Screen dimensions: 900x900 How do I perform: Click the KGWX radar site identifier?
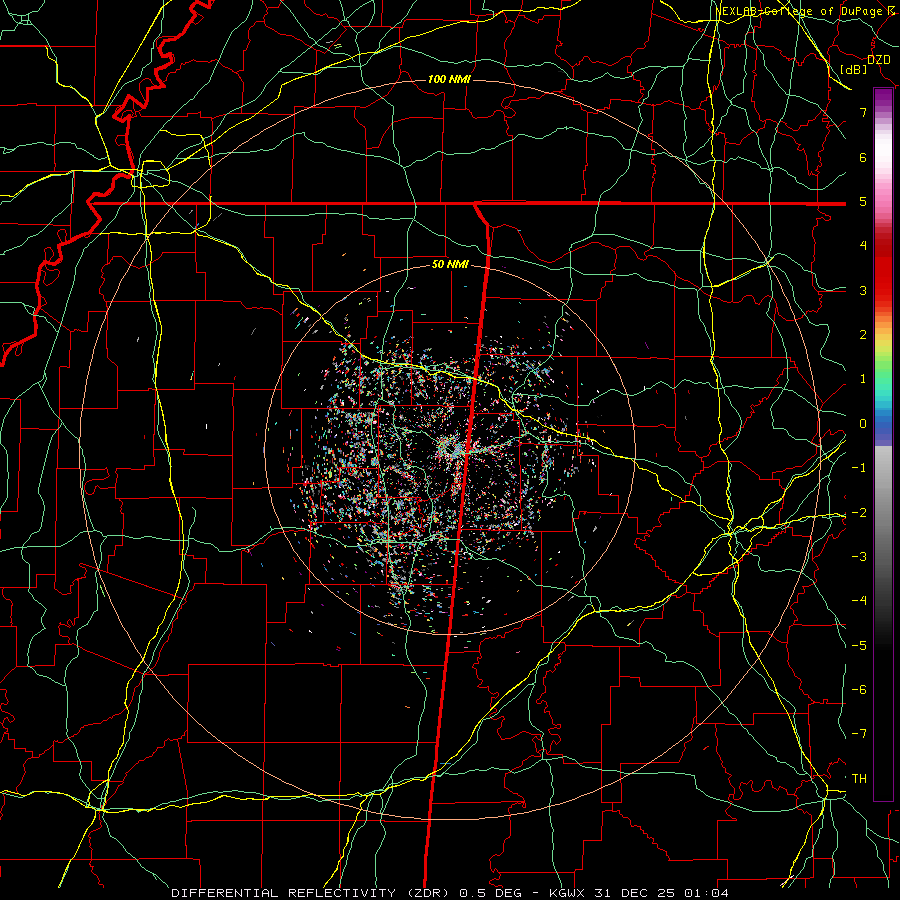click(567, 893)
